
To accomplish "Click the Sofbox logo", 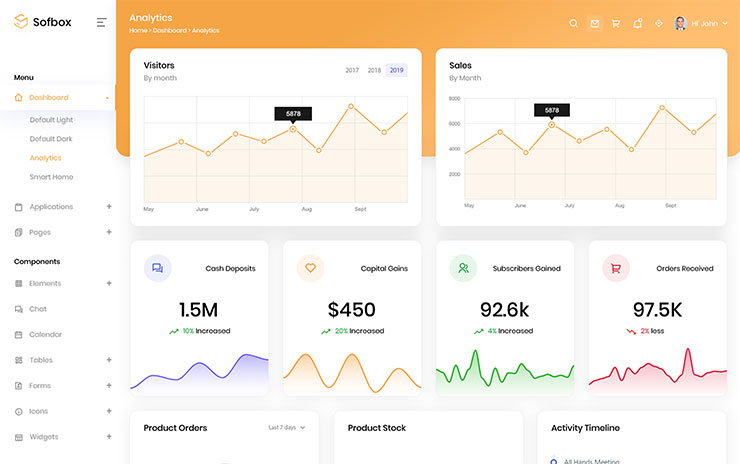I will [44, 21].
